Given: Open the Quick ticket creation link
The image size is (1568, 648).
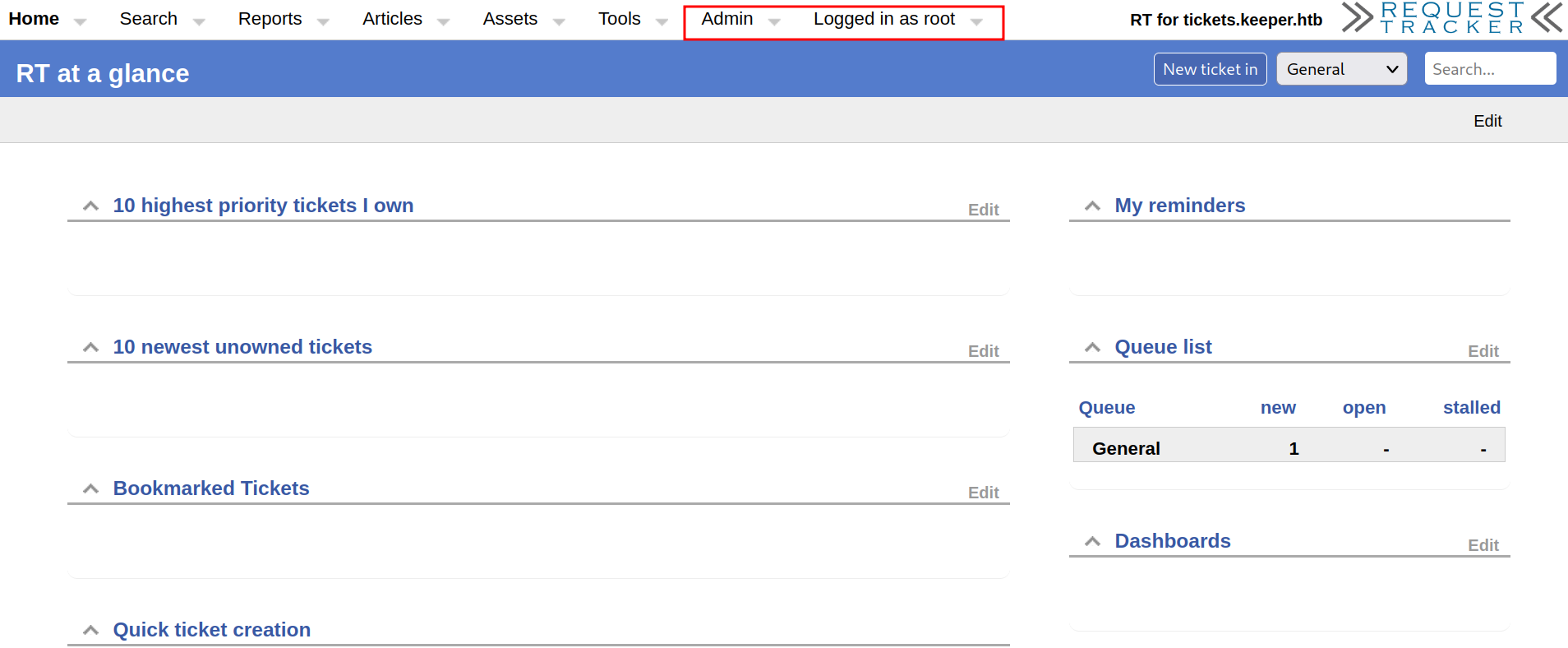Looking at the screenshot, I should point(212,630).
